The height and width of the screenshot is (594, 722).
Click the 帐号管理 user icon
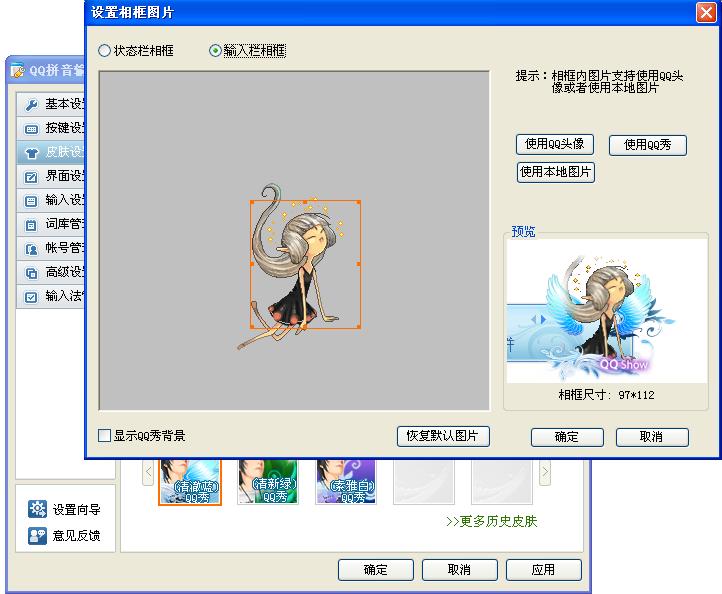tap(31, 249)
